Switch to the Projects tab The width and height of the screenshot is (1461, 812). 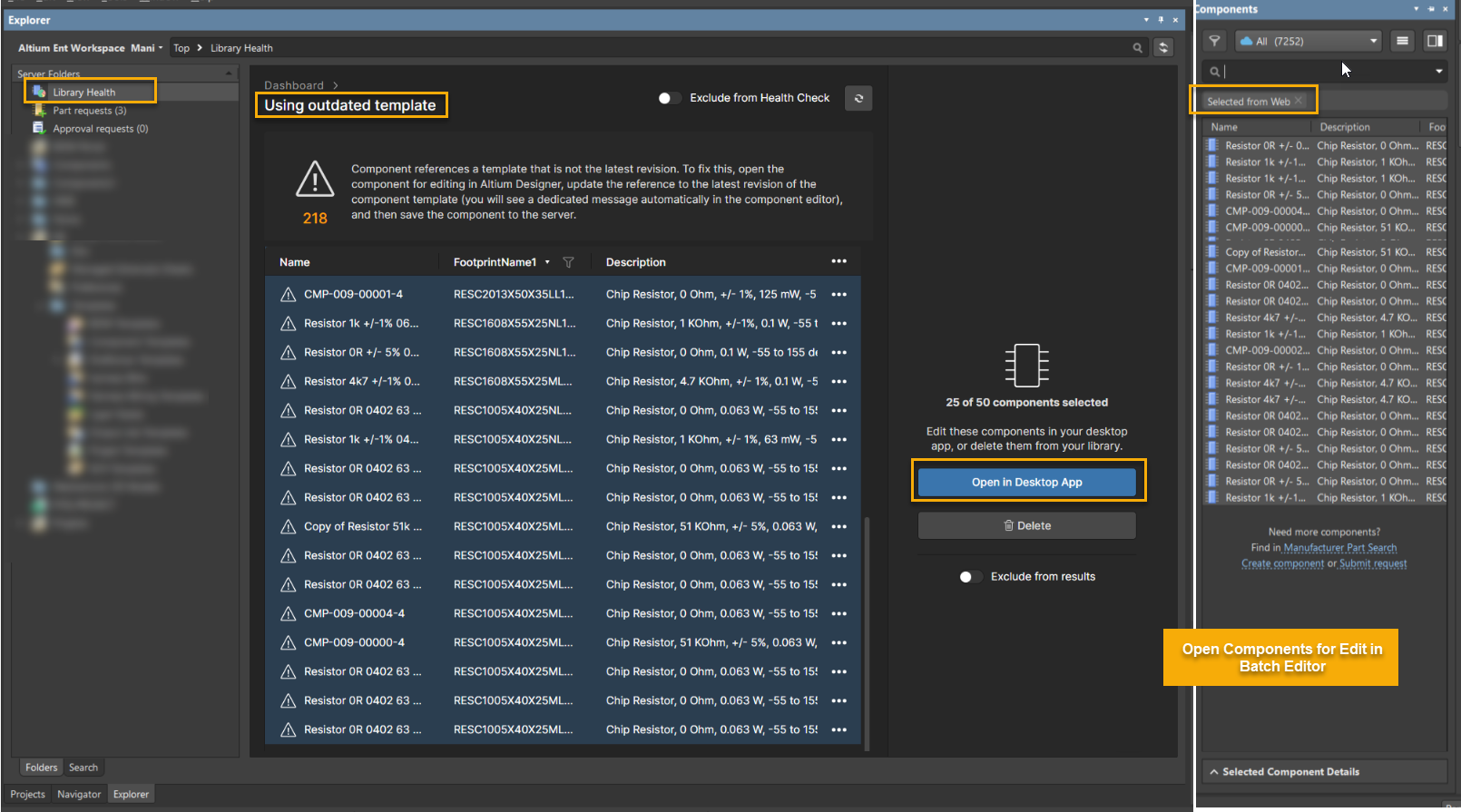(x=27, y=794)
